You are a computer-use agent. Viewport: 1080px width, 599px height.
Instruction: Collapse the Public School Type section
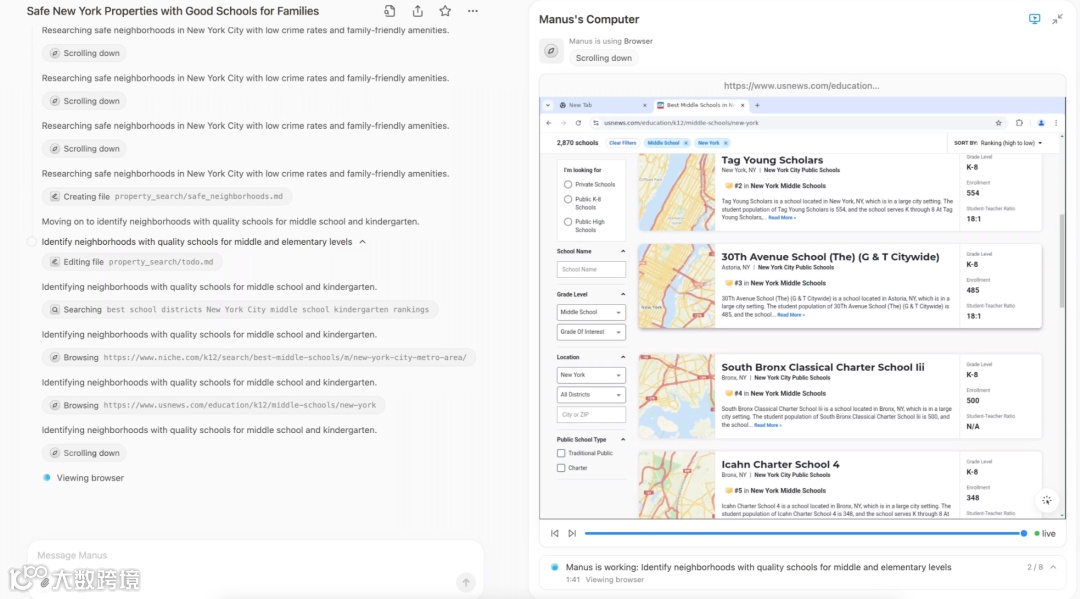623,439
